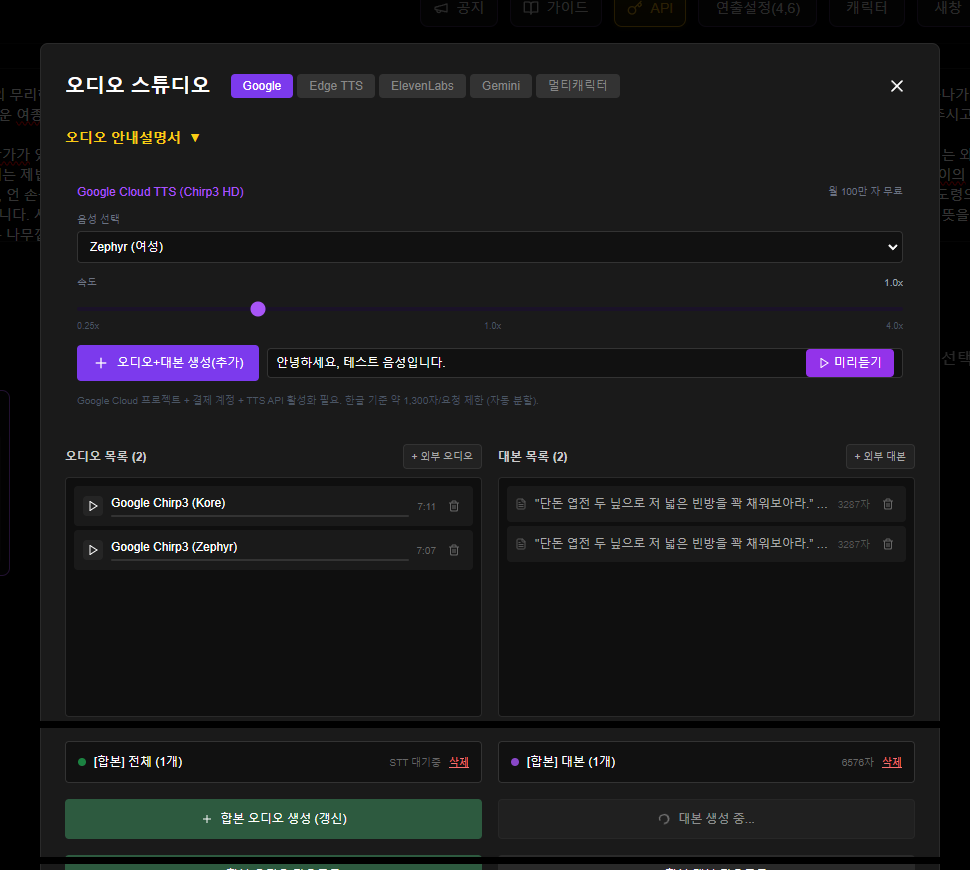Delete the Google Chirp3 (Kore) audio entry
The height and width of the screenshot is (870, 970).
click(454, 506)
